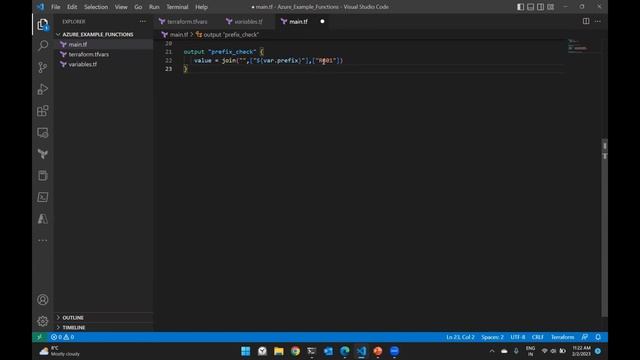Click output "prefix_check" code on line 21

(x=224, y=52)
